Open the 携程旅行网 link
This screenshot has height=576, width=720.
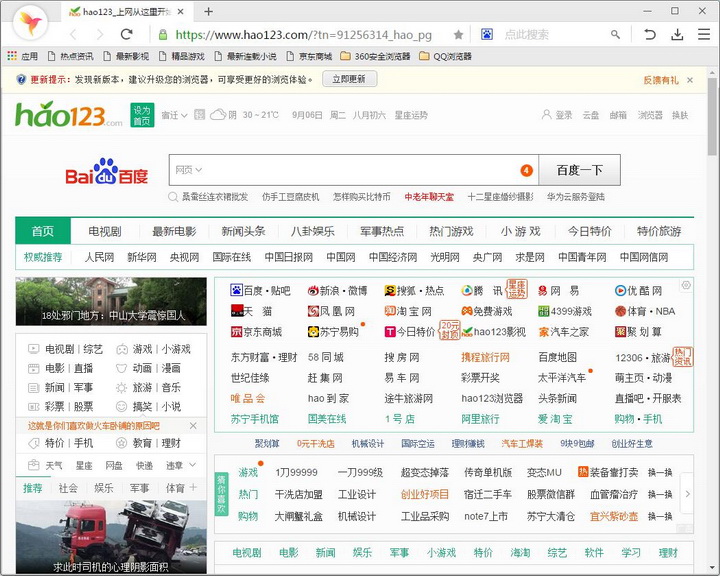pyautogui.click(x=485, y=357)
